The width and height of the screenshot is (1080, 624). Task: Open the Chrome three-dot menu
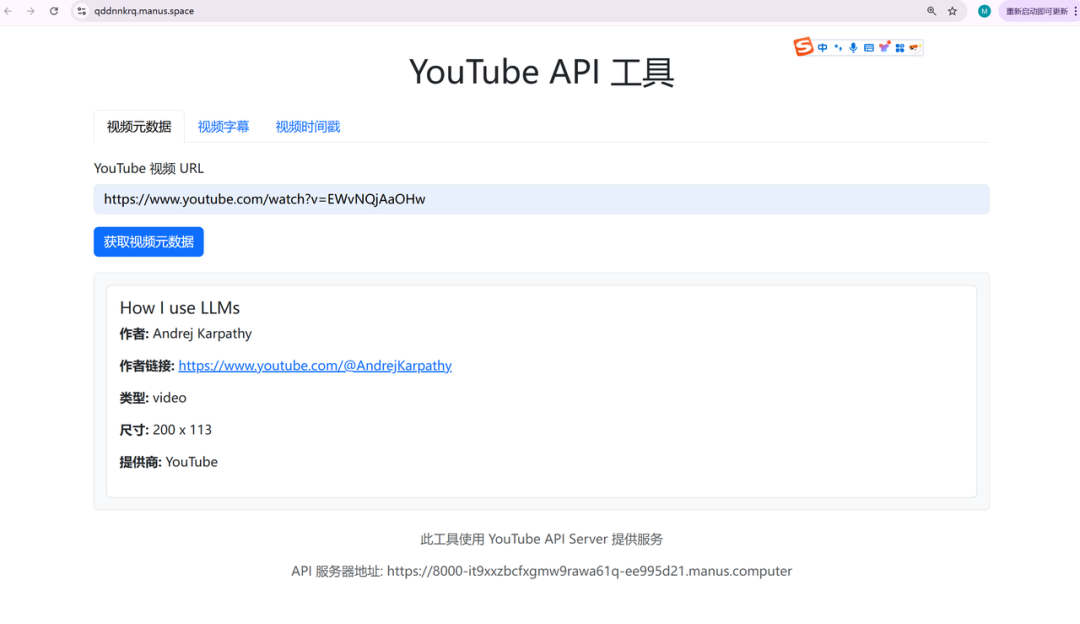[x=1074, y=11]
